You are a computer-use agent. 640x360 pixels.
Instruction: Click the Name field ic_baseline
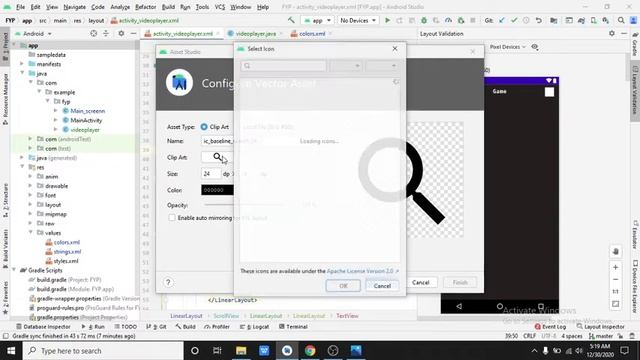coord(218,141)
